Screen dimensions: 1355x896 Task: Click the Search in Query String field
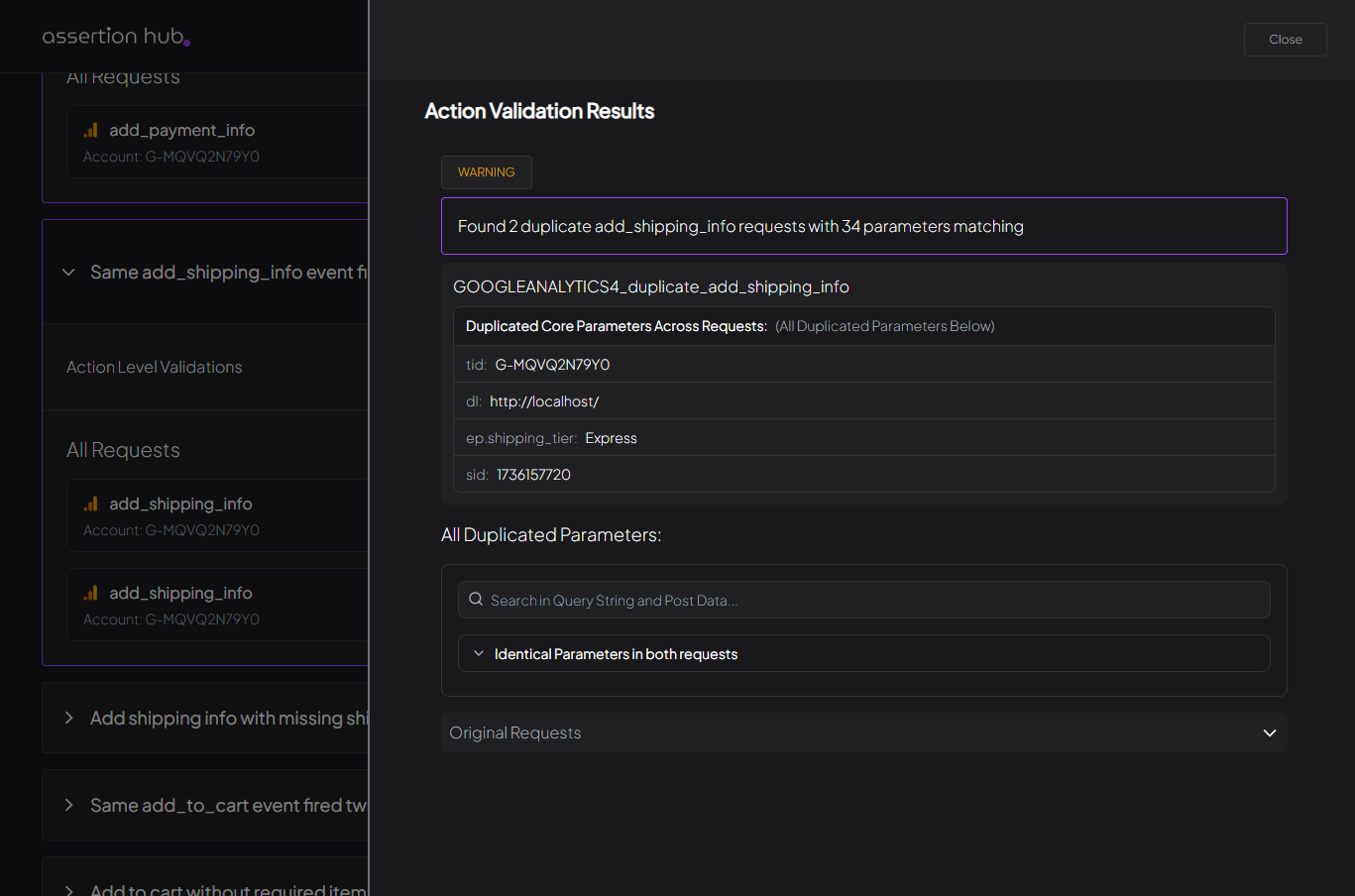click(863, 600)
